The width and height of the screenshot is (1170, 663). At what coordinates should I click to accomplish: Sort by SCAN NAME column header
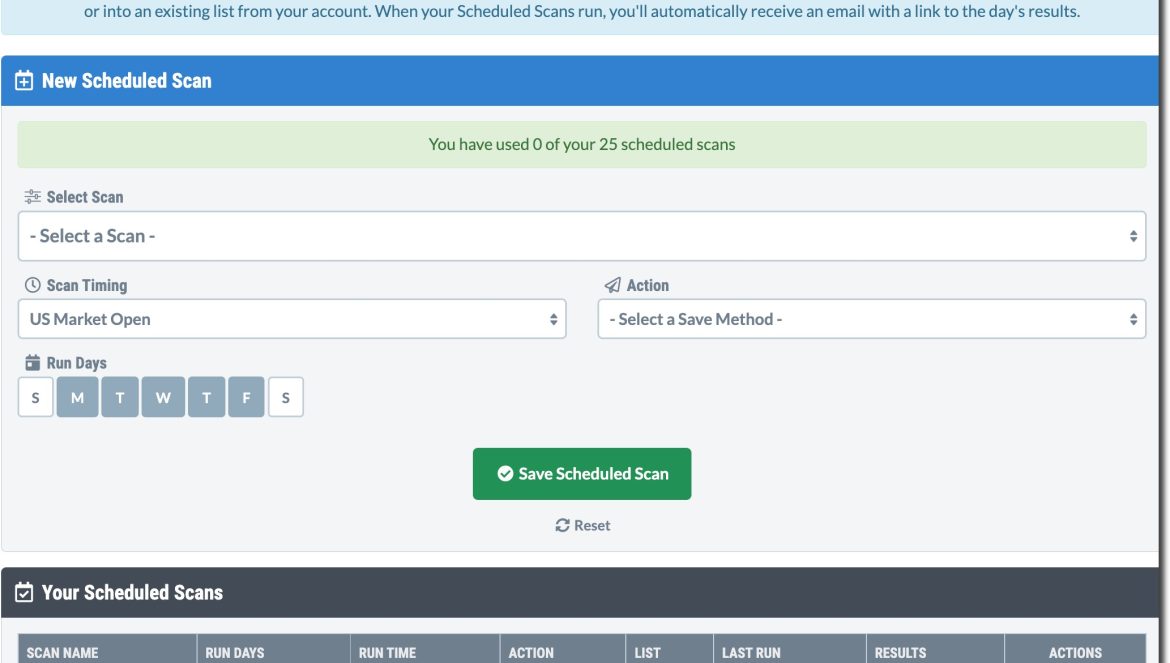coord(63,653)
